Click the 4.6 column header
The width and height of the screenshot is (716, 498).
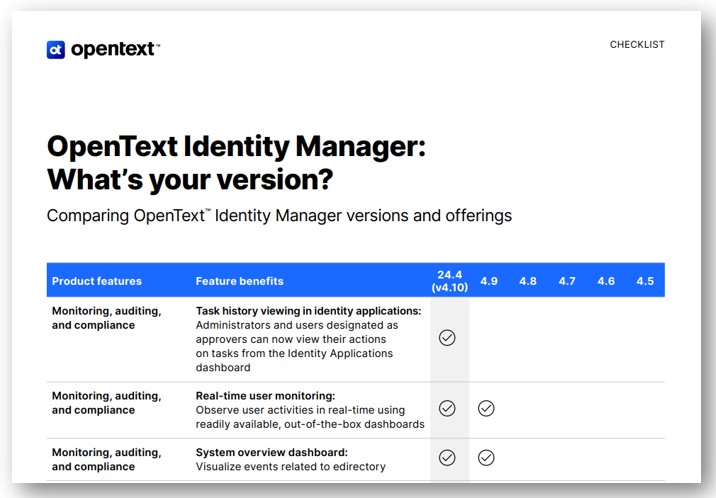coord(606,281)
